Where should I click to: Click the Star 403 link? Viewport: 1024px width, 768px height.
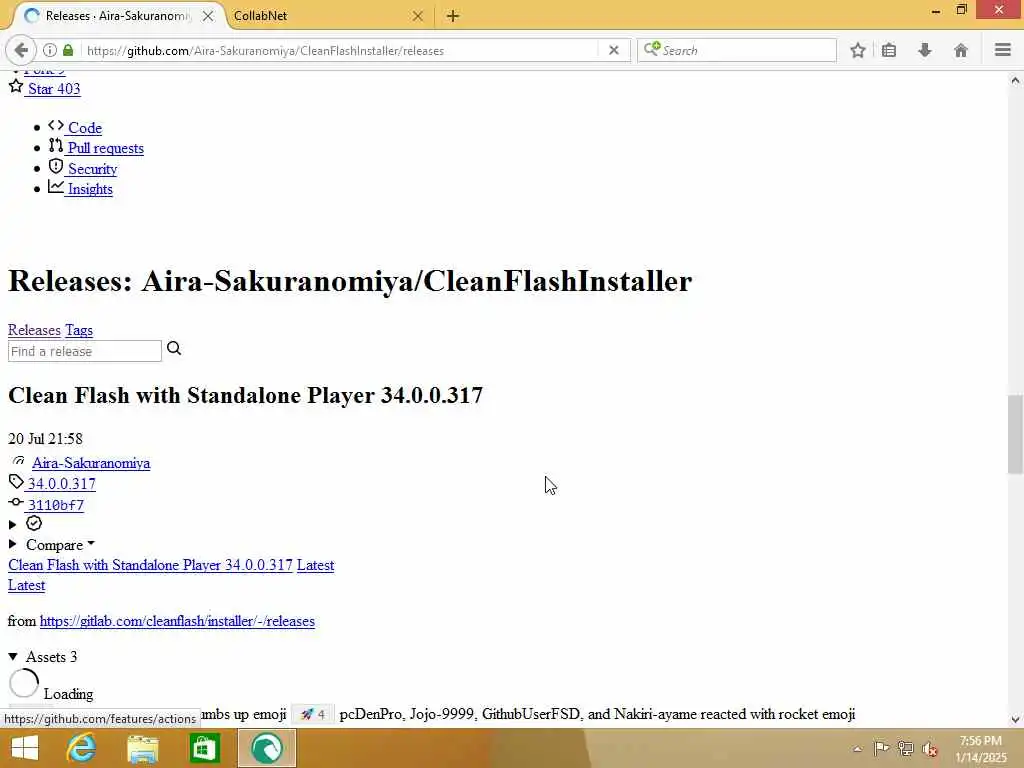pos(54,88)
